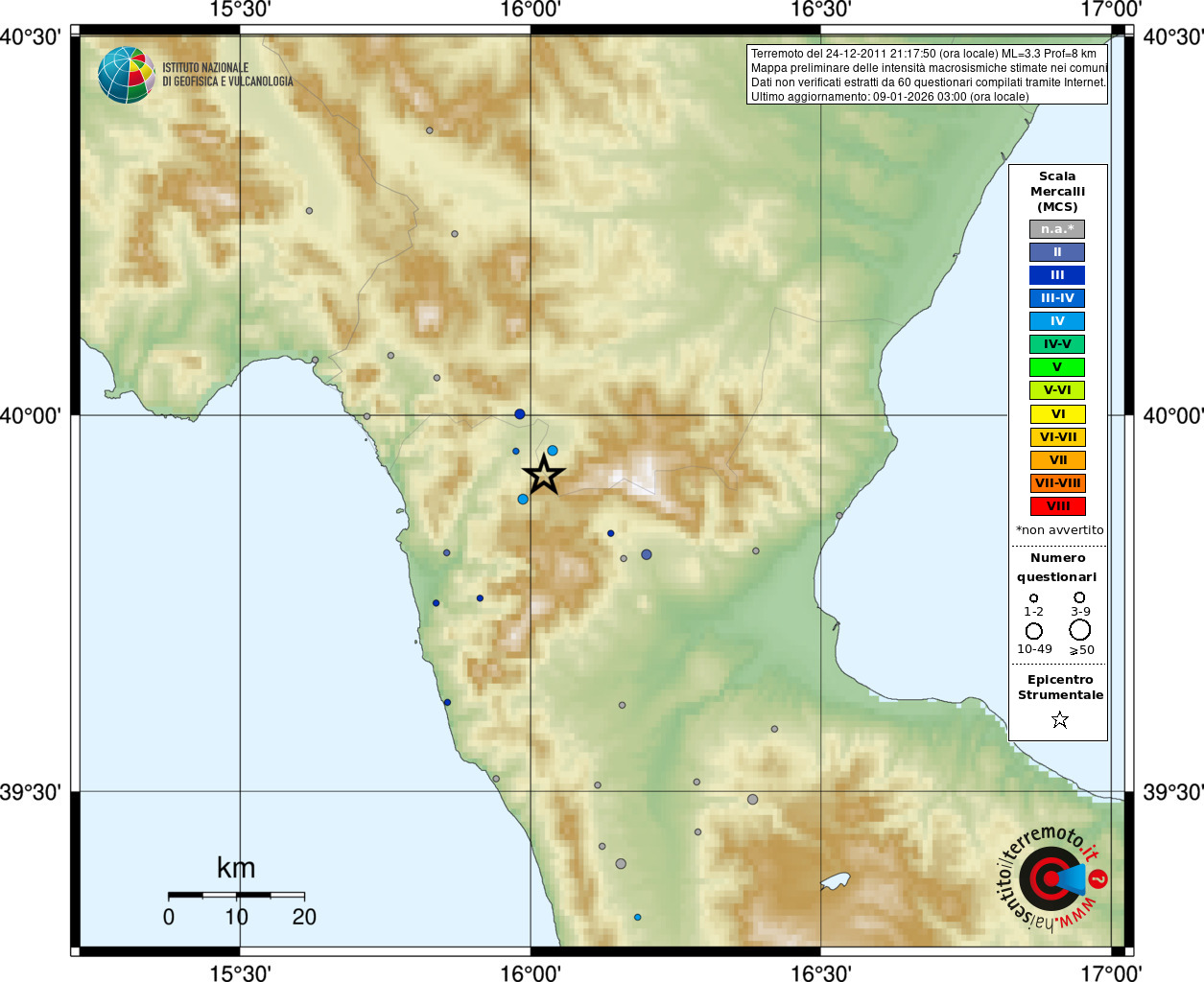Screen dimensions: 1204x982
Task: Select the VI-VII intensity legend swatch
Action: (1057, 437)
